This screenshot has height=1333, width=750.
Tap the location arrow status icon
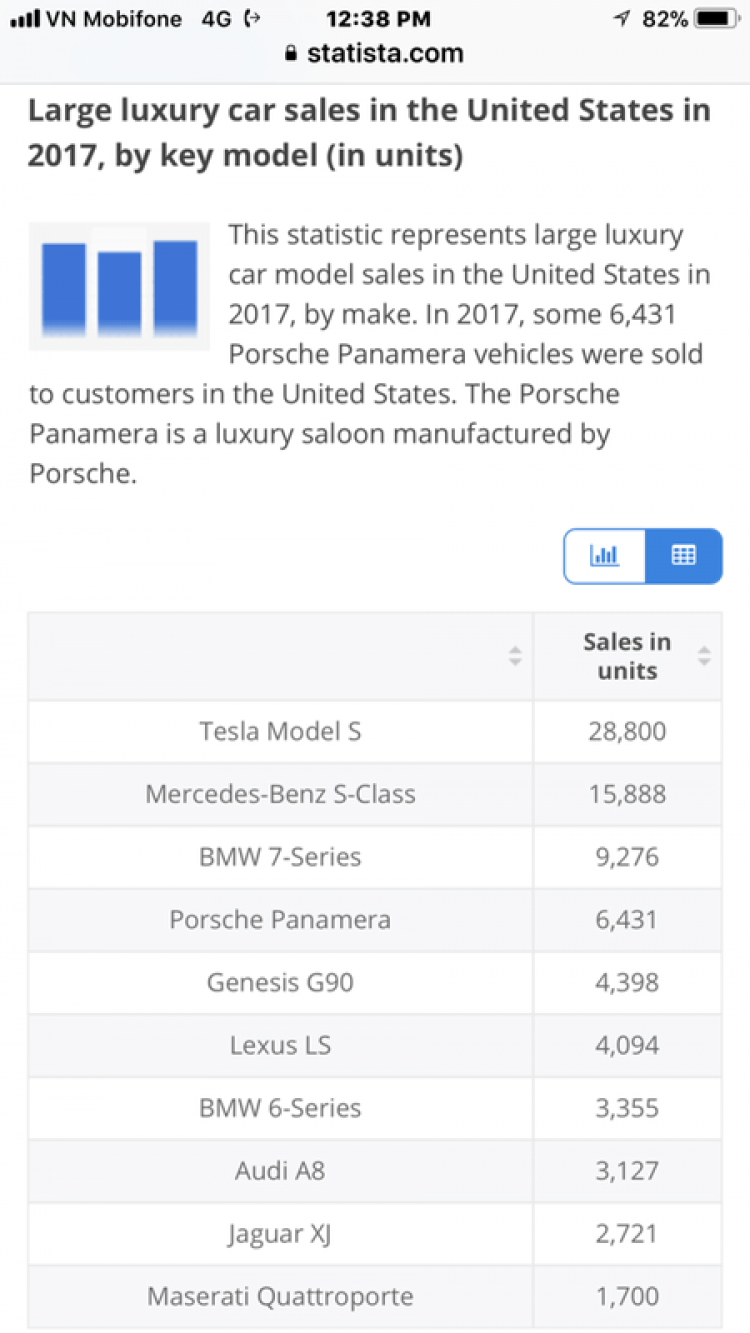click(621, 19)
